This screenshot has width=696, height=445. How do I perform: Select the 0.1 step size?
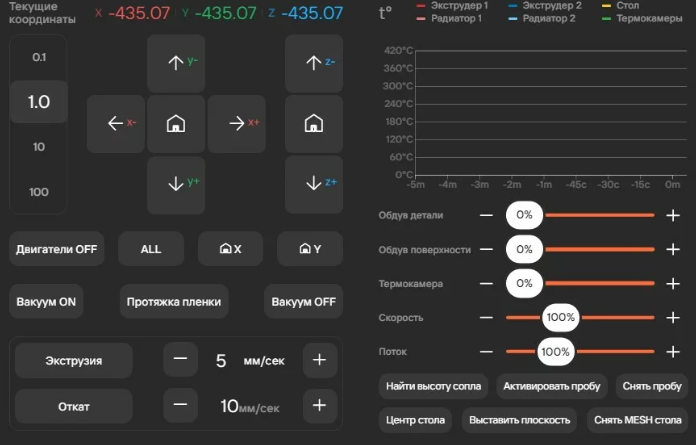(39, 58)
